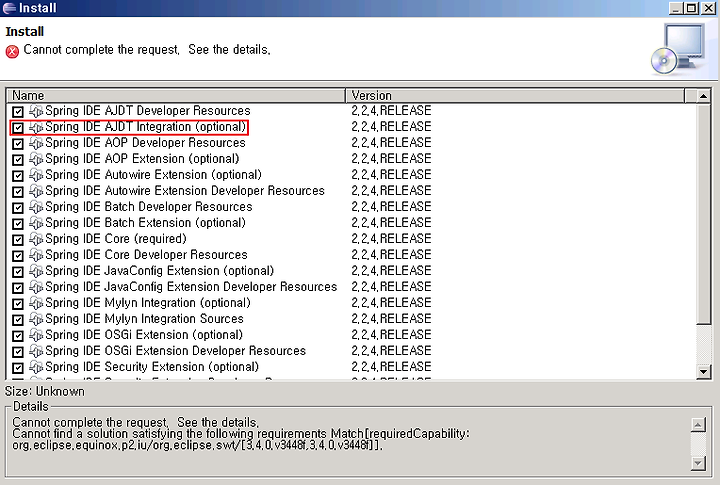Click the feature list vertical scrollbar thumb

pyautogui.click(x=703, y=214)
